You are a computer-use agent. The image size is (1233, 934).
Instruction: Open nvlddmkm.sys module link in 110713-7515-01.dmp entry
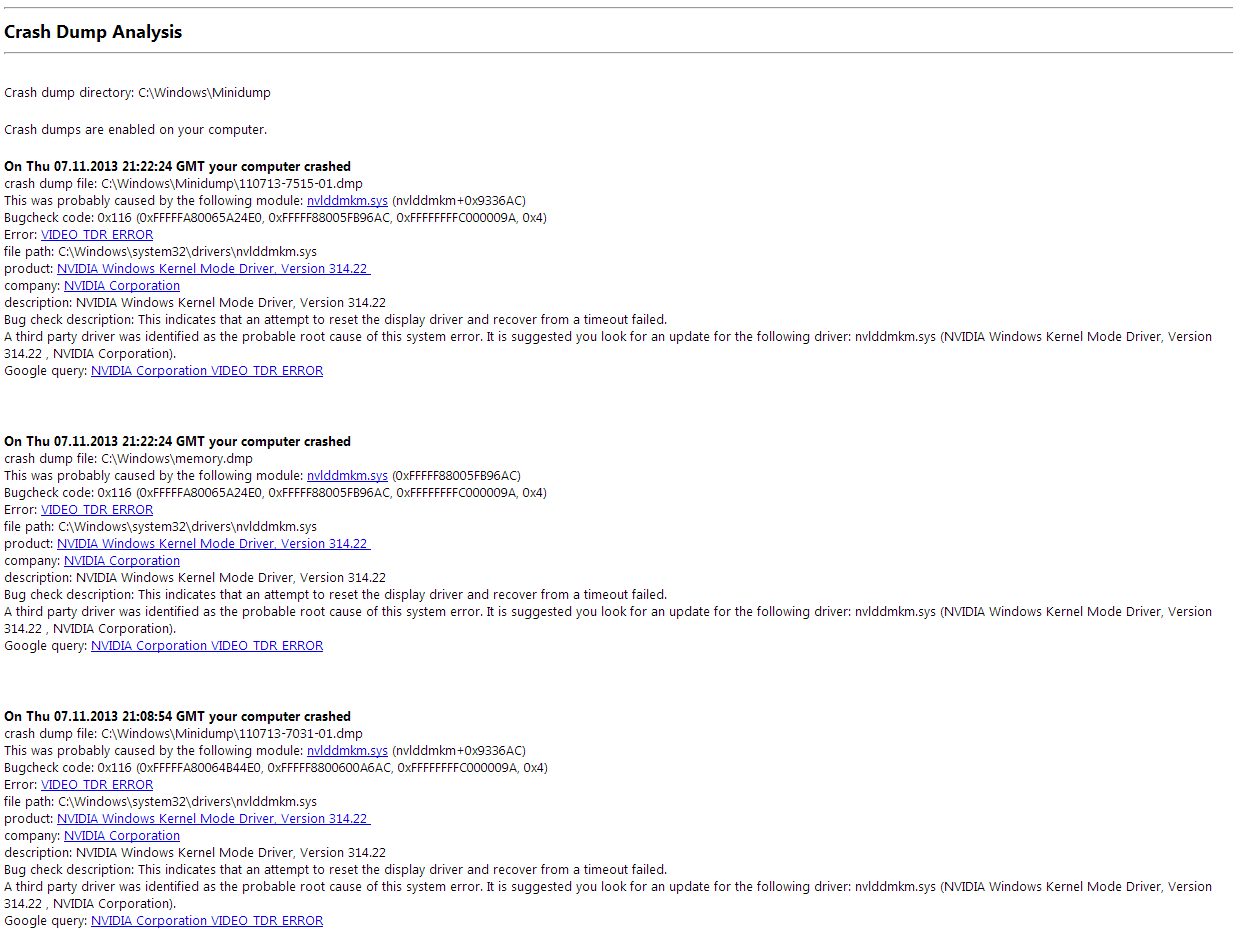pos(347,200)
